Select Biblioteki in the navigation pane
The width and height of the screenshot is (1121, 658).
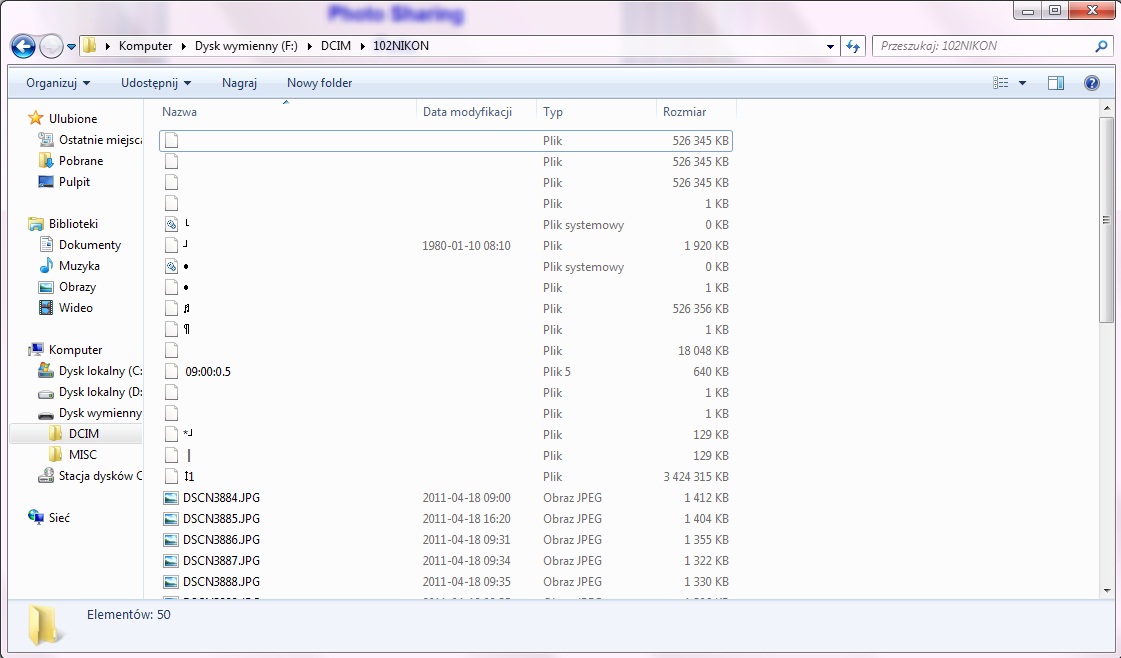click(73, 224)
